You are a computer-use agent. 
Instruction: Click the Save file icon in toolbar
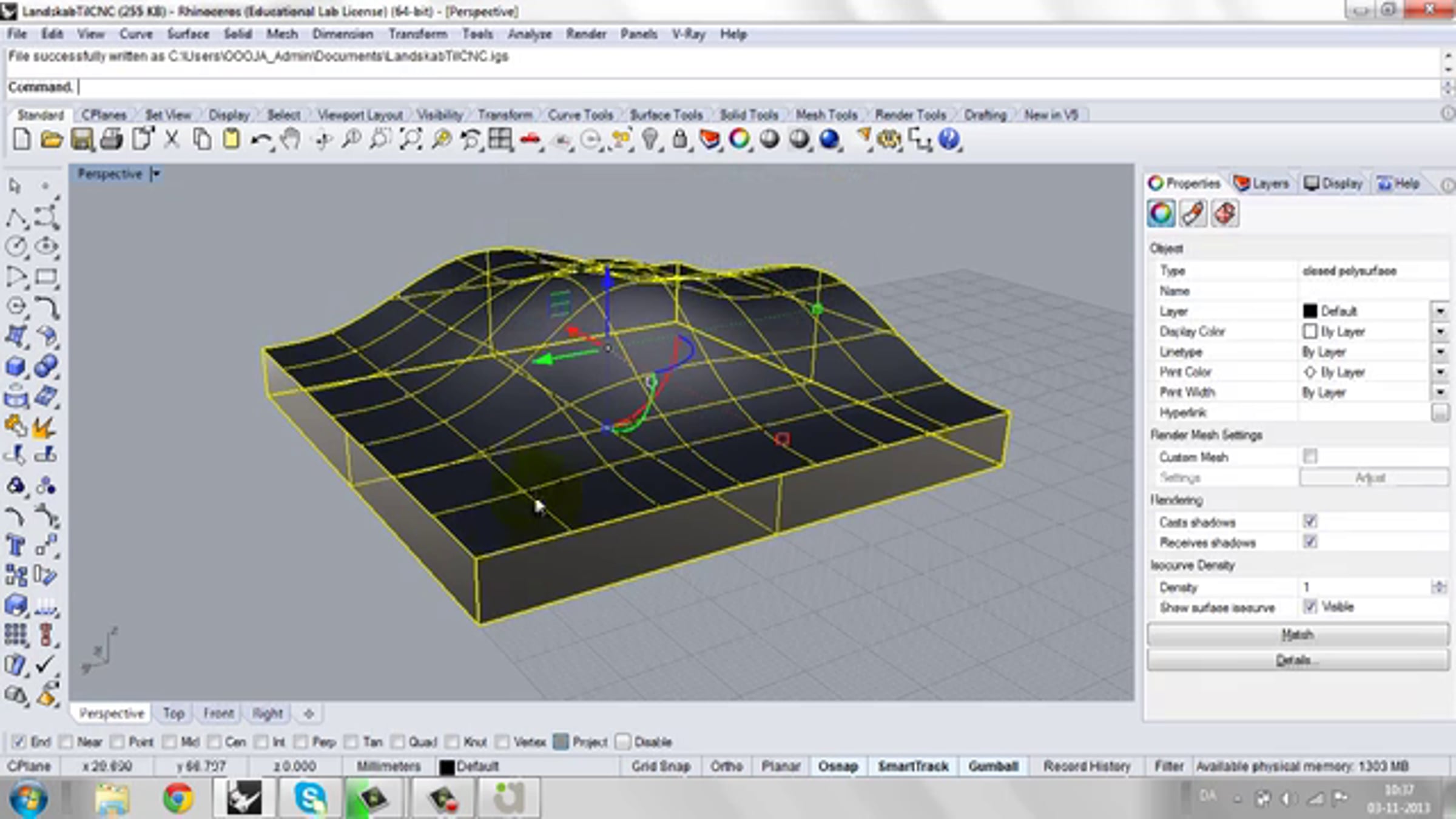click(x=82, y=140)
